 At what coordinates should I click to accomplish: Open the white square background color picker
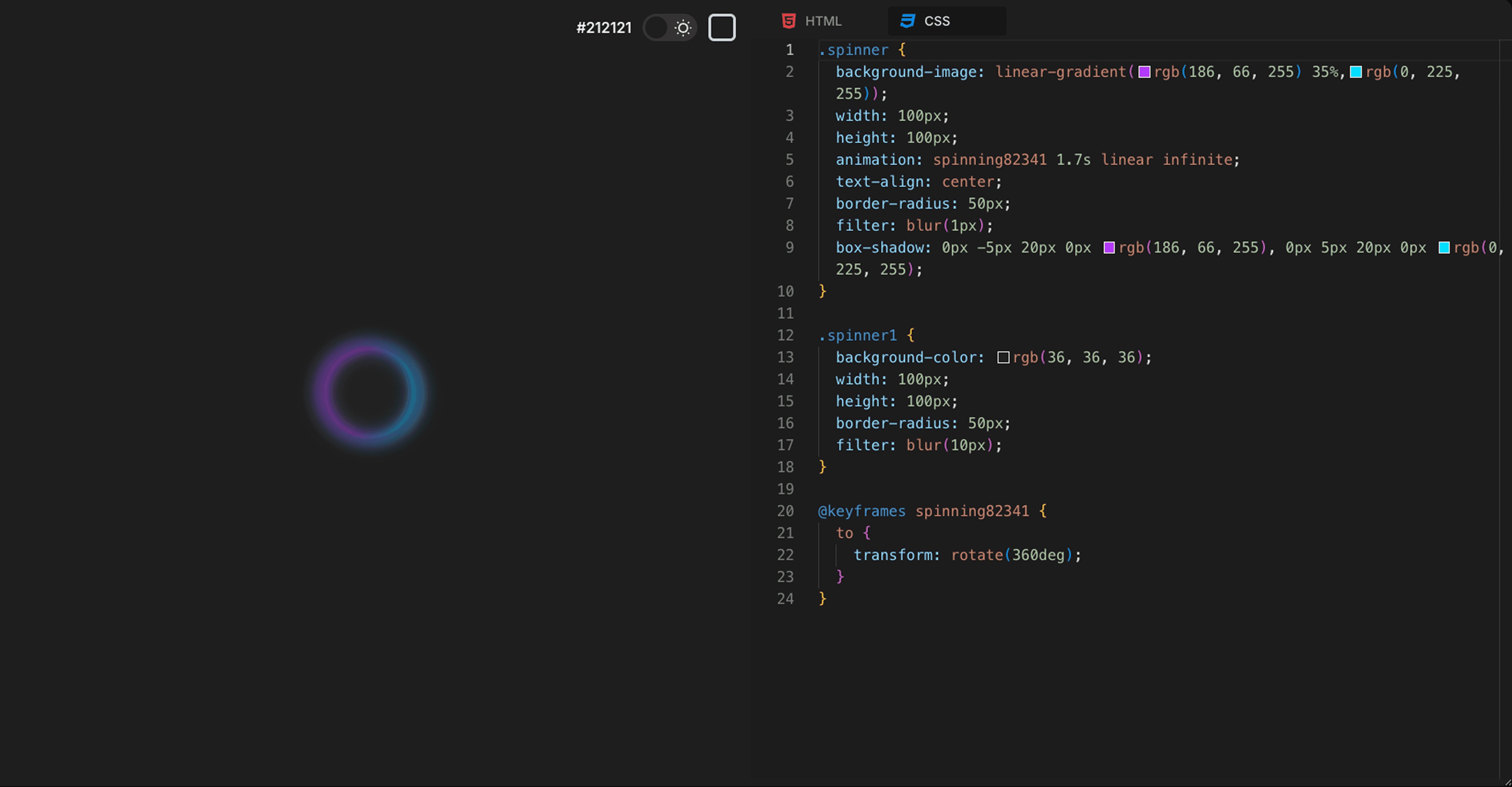click(x=721, y=28)
